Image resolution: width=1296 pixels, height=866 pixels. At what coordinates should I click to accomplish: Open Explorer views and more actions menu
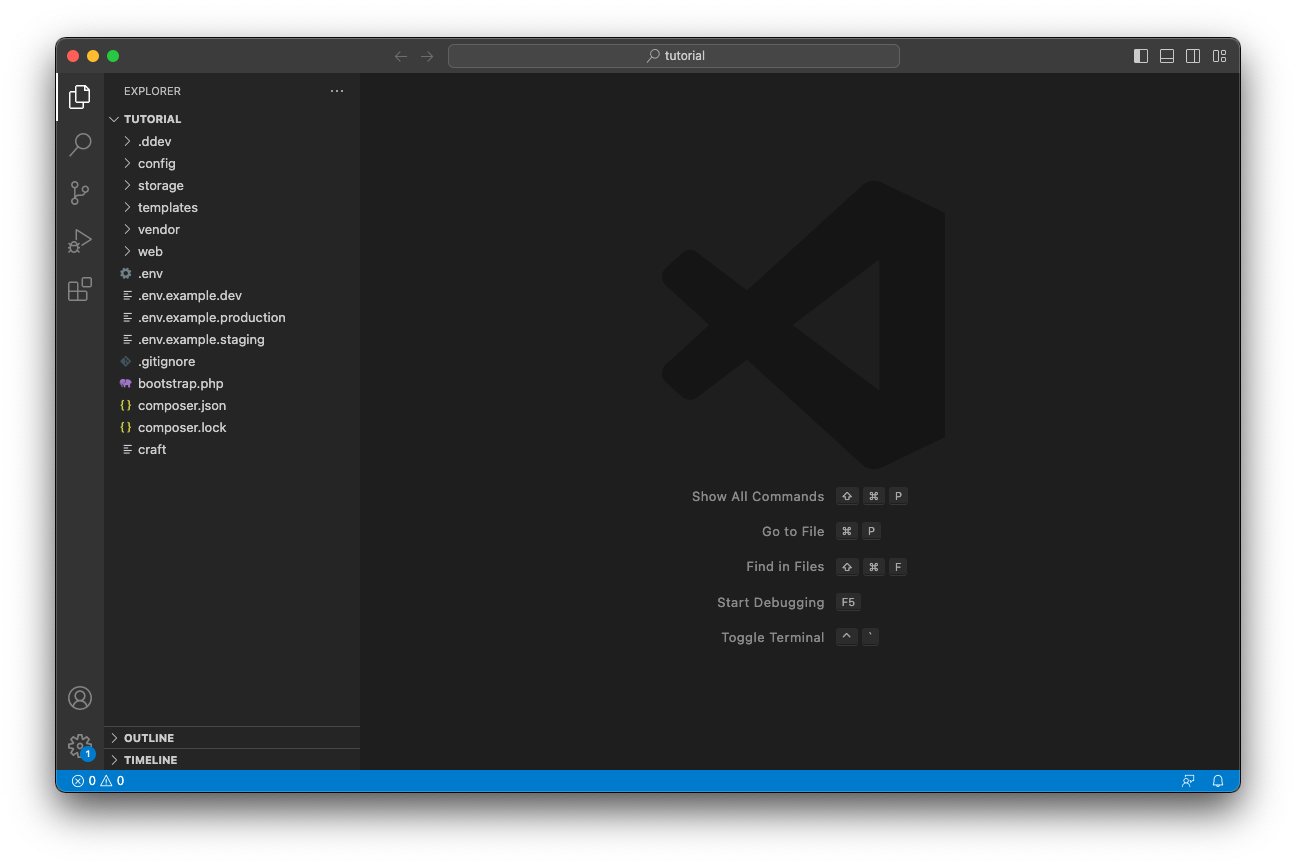337,91
